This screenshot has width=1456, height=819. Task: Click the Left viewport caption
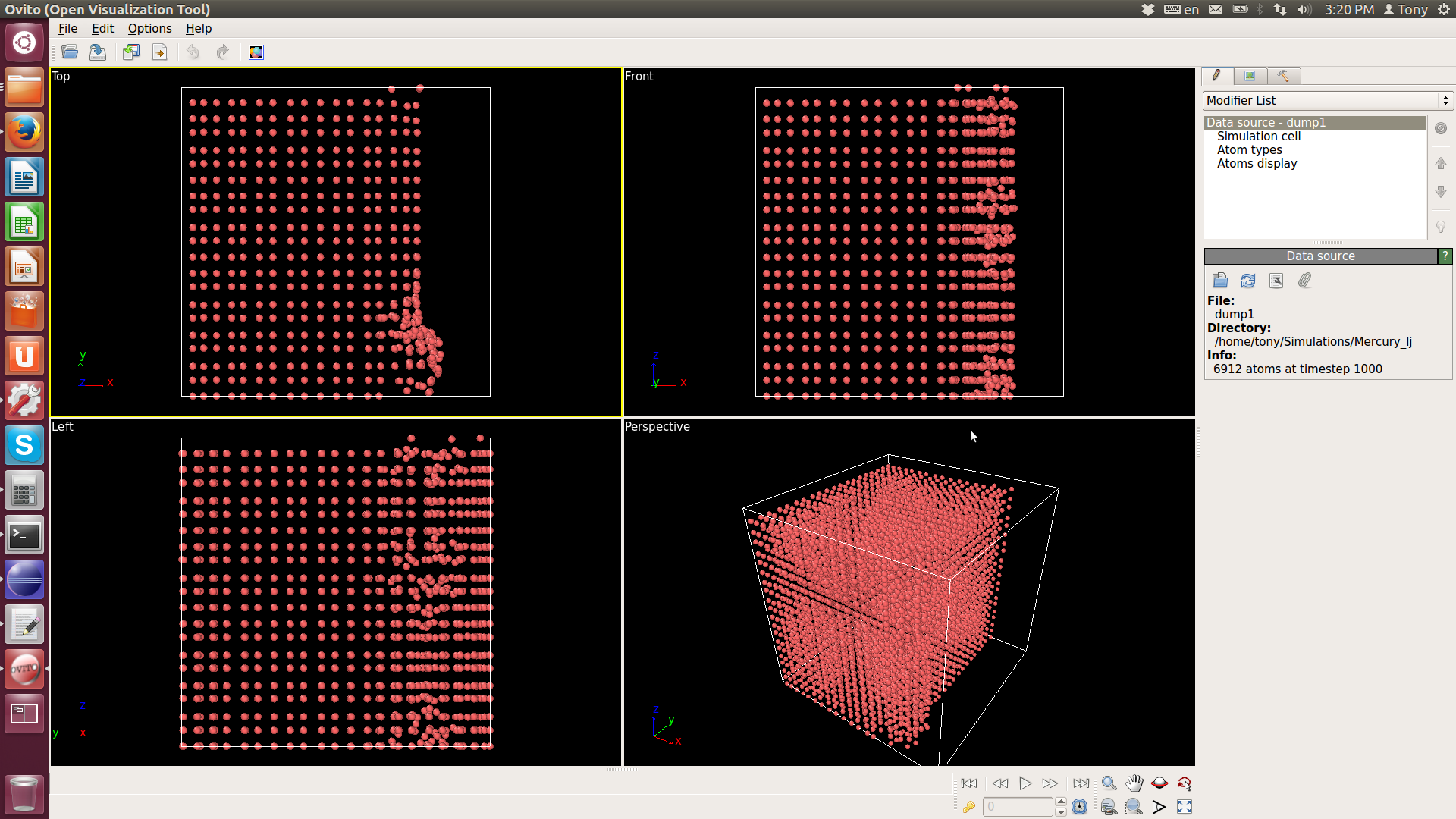(x=62, y=426)
